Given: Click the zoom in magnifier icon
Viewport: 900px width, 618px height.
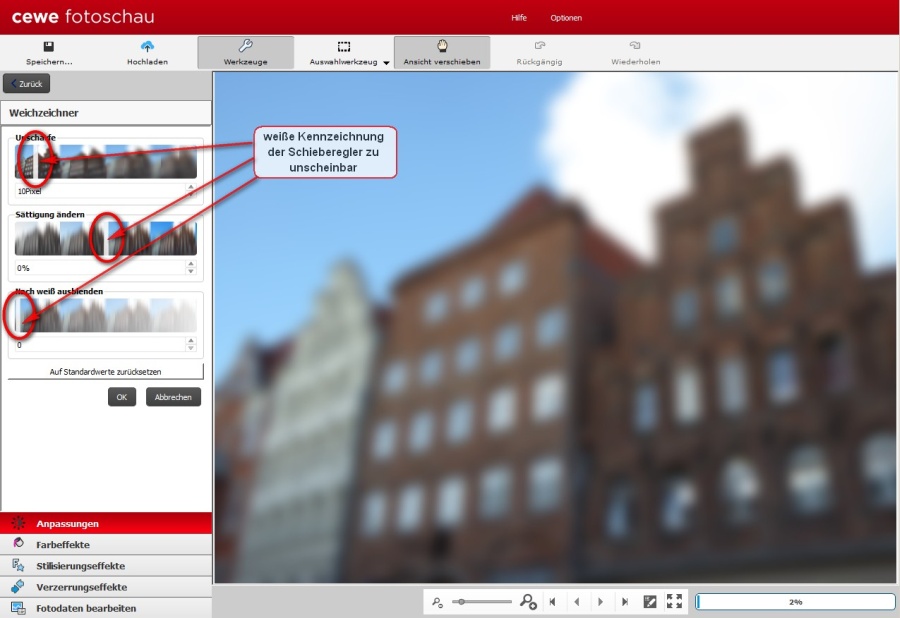Looking at the screenshot, I should point(528,601).
